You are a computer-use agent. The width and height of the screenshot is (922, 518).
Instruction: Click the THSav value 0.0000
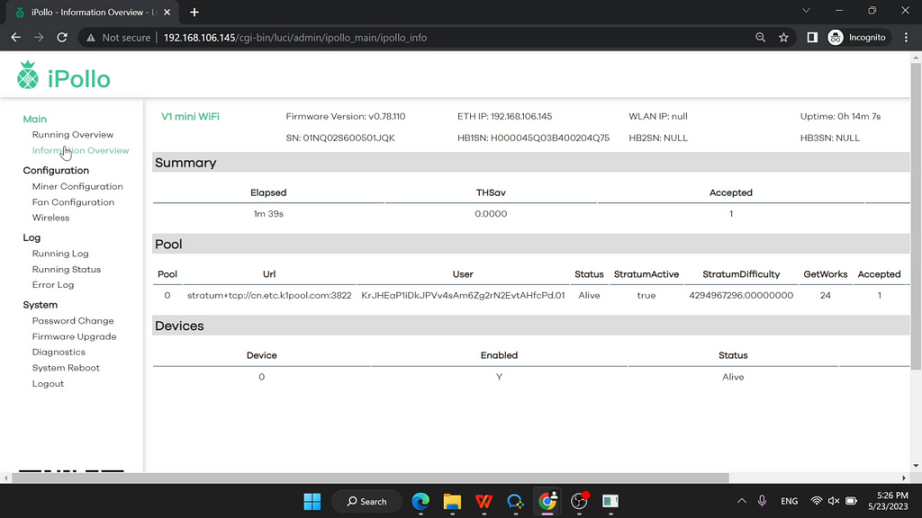tap(491, 214)
